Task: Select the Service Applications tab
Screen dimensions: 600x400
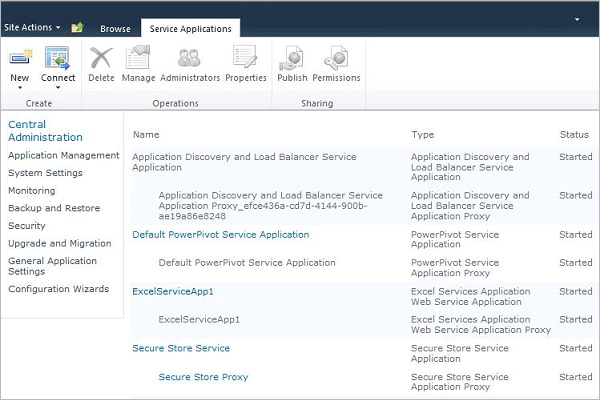Action: tap(190, 29)
